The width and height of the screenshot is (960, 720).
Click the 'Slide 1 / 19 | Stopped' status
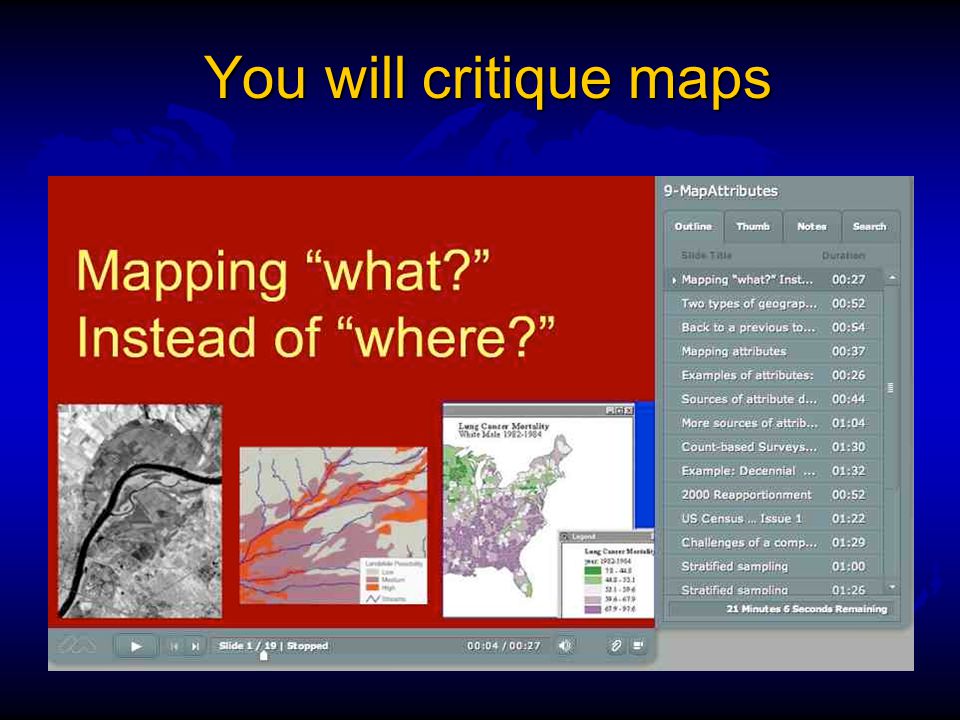click(273, 646)
